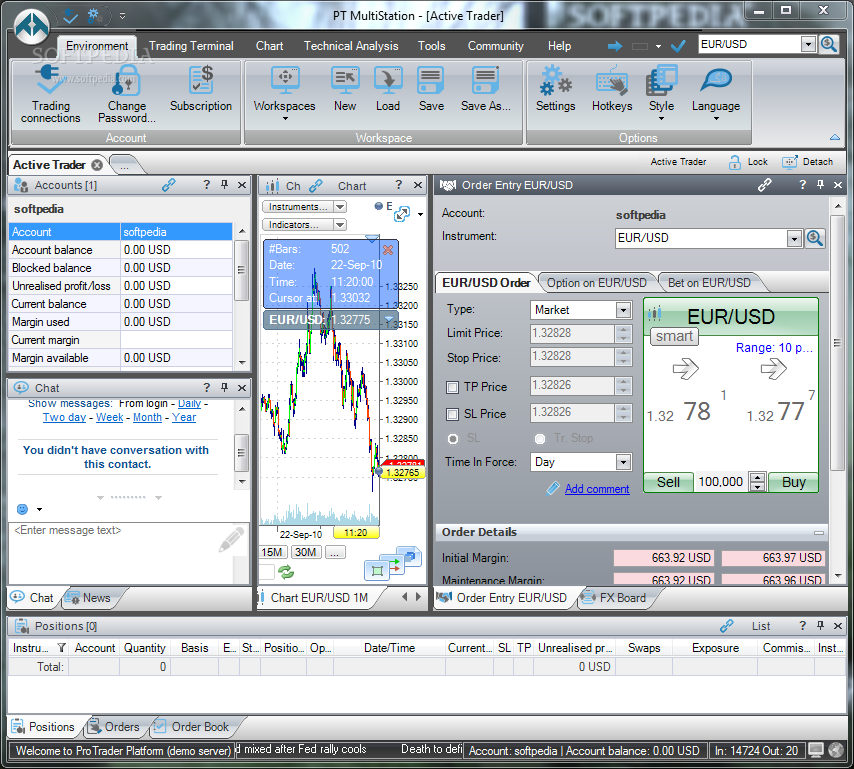Image resolution: width=854 pixels, height=769 pixels.
Task: Open the Instrument EUR/USD dropdown in Order Entry
Action: [x=794, y=238]
